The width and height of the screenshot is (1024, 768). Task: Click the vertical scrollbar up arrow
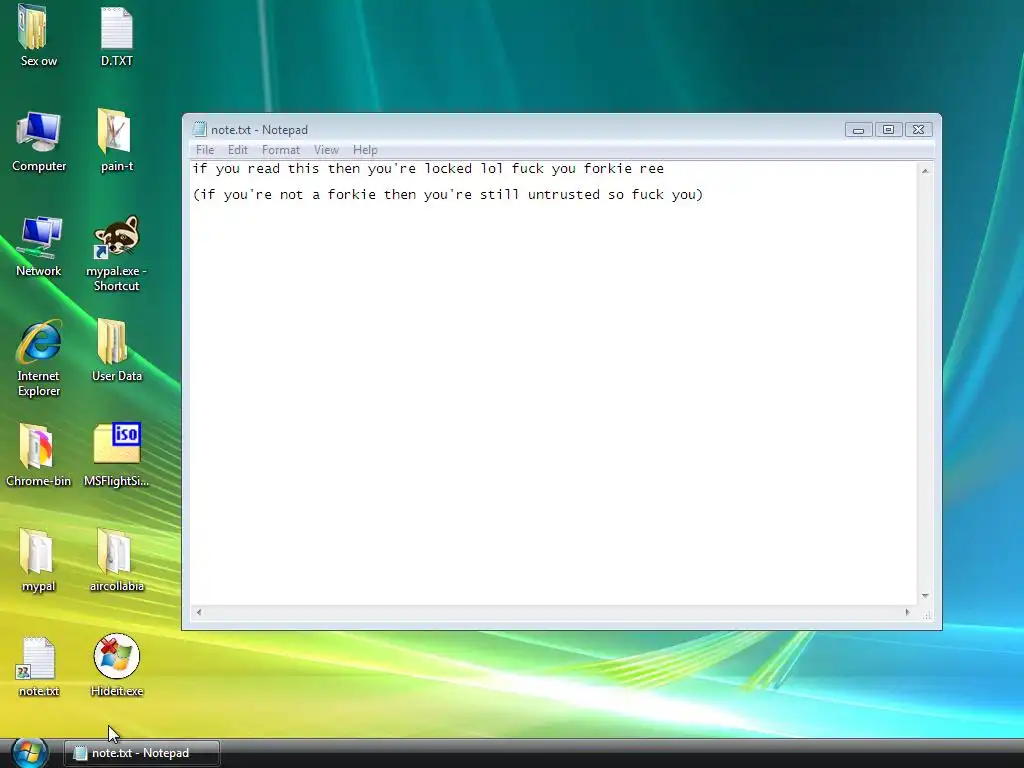[925, 170]
